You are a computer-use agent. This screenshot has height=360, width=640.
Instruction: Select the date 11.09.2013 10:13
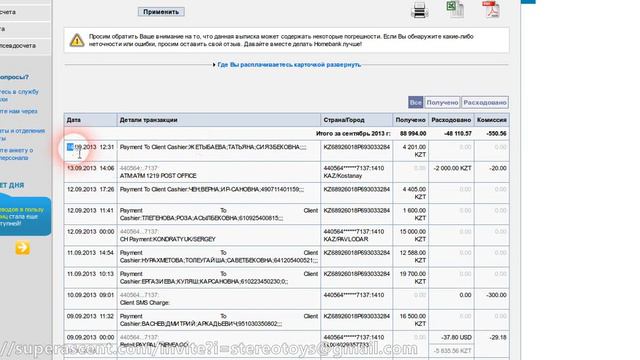coord(91,274)
